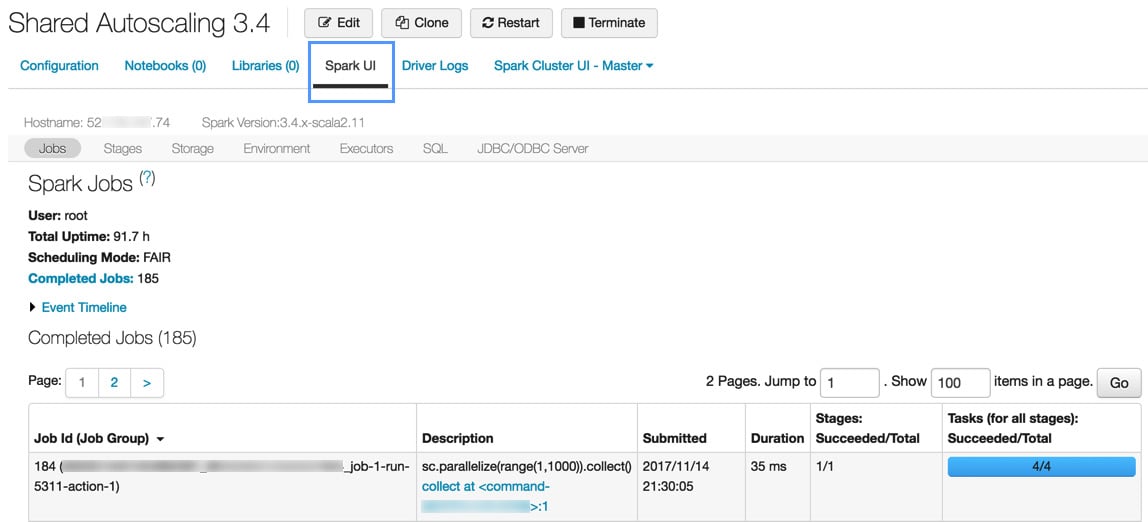Click the 4/4 tasks progress bar
Image resolution: width=1148 pixels, height=522 pixels.
click(x=1041, y=466)
